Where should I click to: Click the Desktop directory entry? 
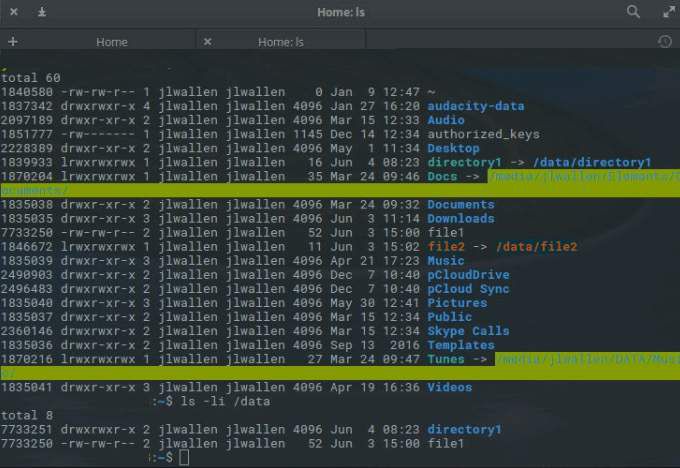click(453, 148)
